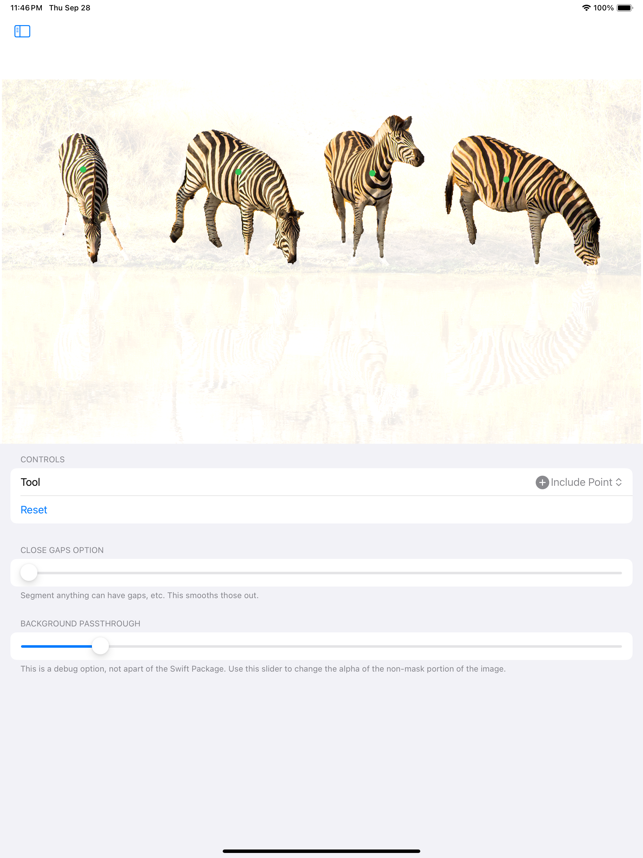Click the plus icon beside Include Point
This screenshot has width=643, height=858.
pyautogui.click(x=542, y=482)
